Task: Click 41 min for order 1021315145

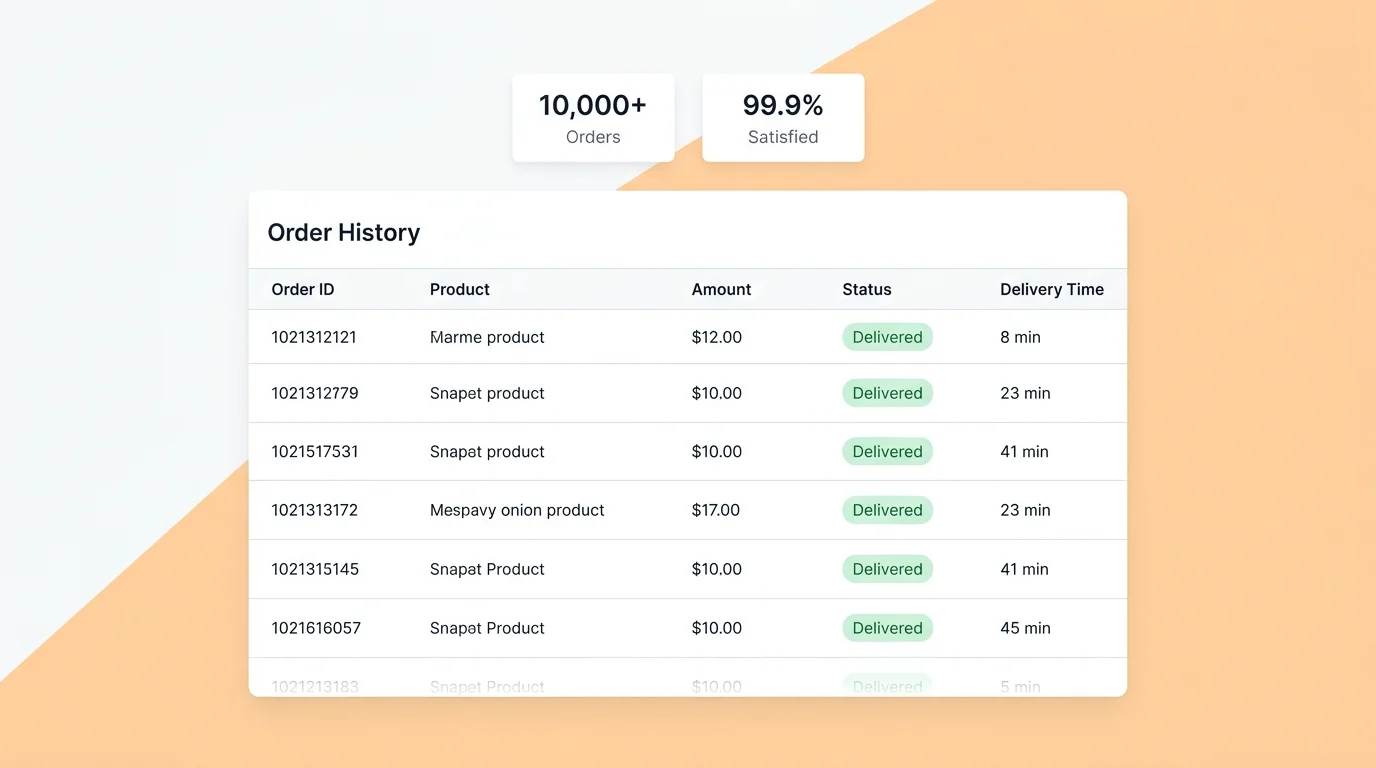Action: click(x=1024, y=569)
